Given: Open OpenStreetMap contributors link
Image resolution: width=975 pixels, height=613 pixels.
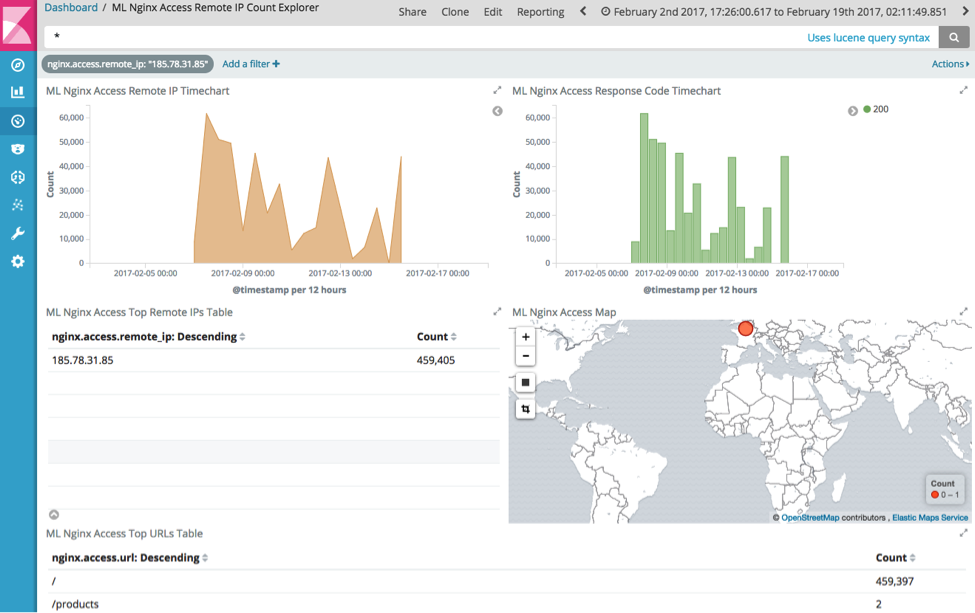Looking at the screenshot, I should [810, 517].
